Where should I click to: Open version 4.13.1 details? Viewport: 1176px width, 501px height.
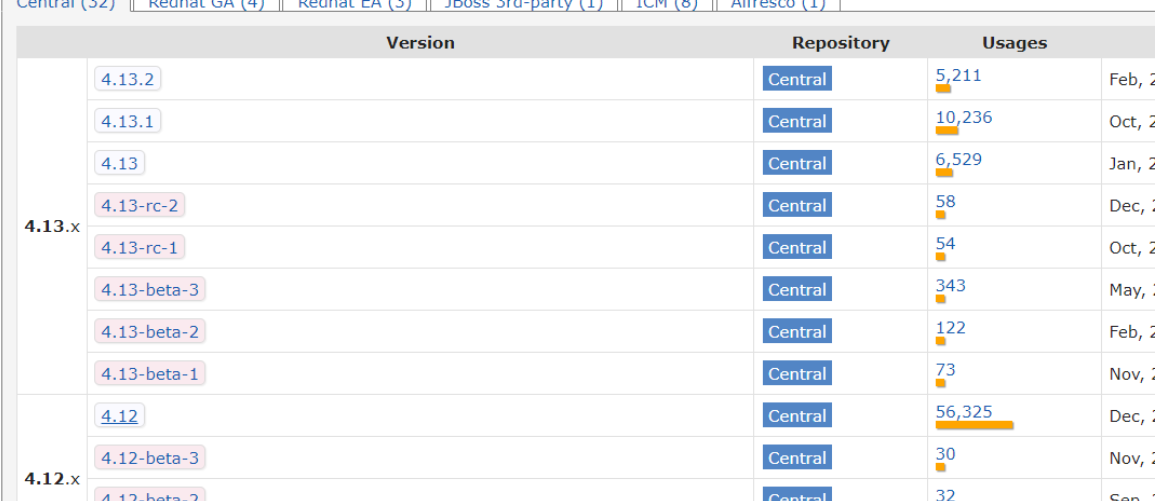128,122
